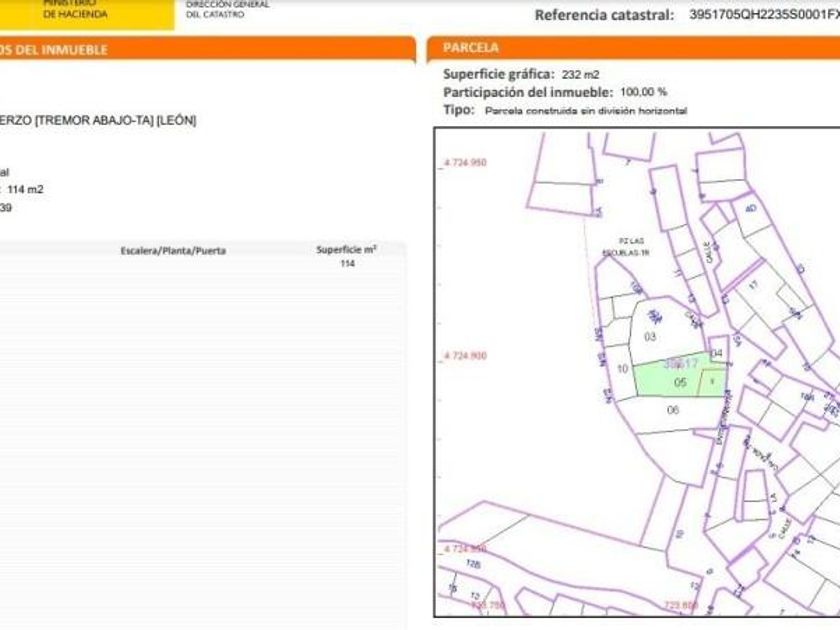The image size is (840, 630).
Task: Click the Tipo parcela construida description text
Action: click(x=586, y=111)
